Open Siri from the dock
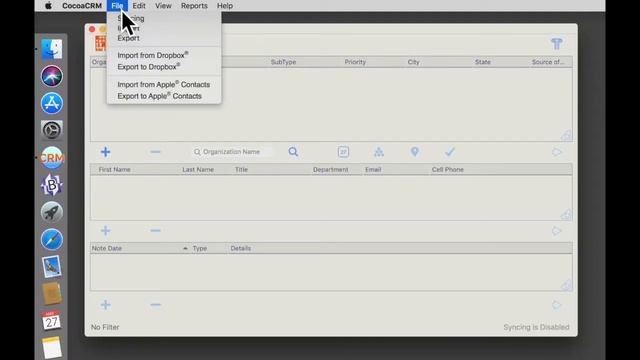The image size is (640, 360). coord(51,76)
